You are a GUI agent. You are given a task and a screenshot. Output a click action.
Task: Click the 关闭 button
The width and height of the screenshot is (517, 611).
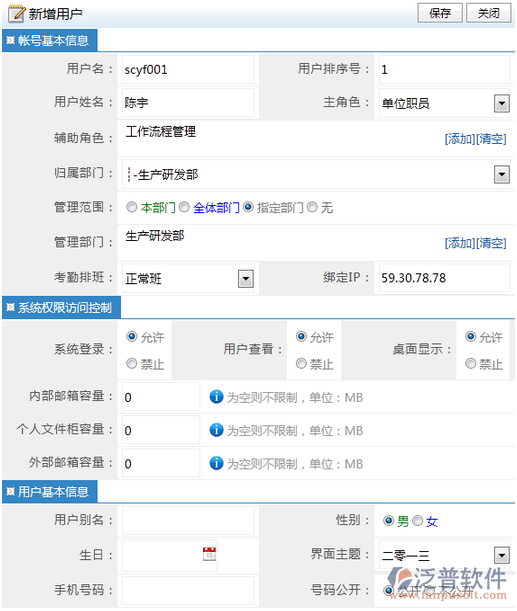point(489,13)
